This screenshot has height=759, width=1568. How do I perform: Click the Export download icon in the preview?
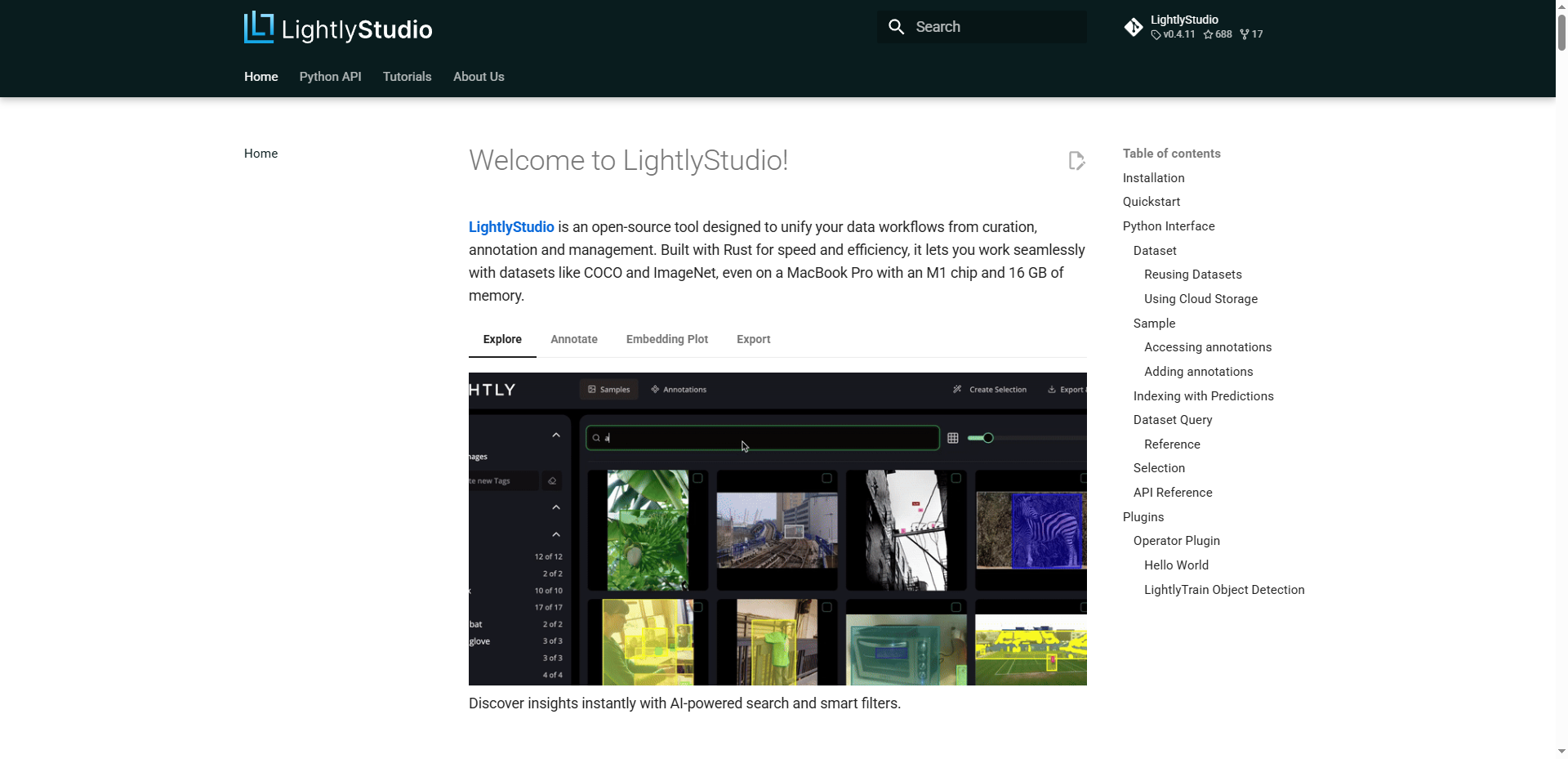(x=1052, y=390)
